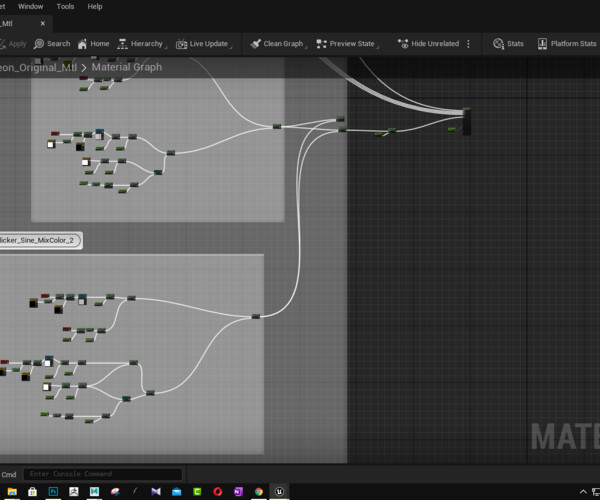This screenshot has height=500, width=600.
Task: Go Home to the main material node
Action: 94,44
